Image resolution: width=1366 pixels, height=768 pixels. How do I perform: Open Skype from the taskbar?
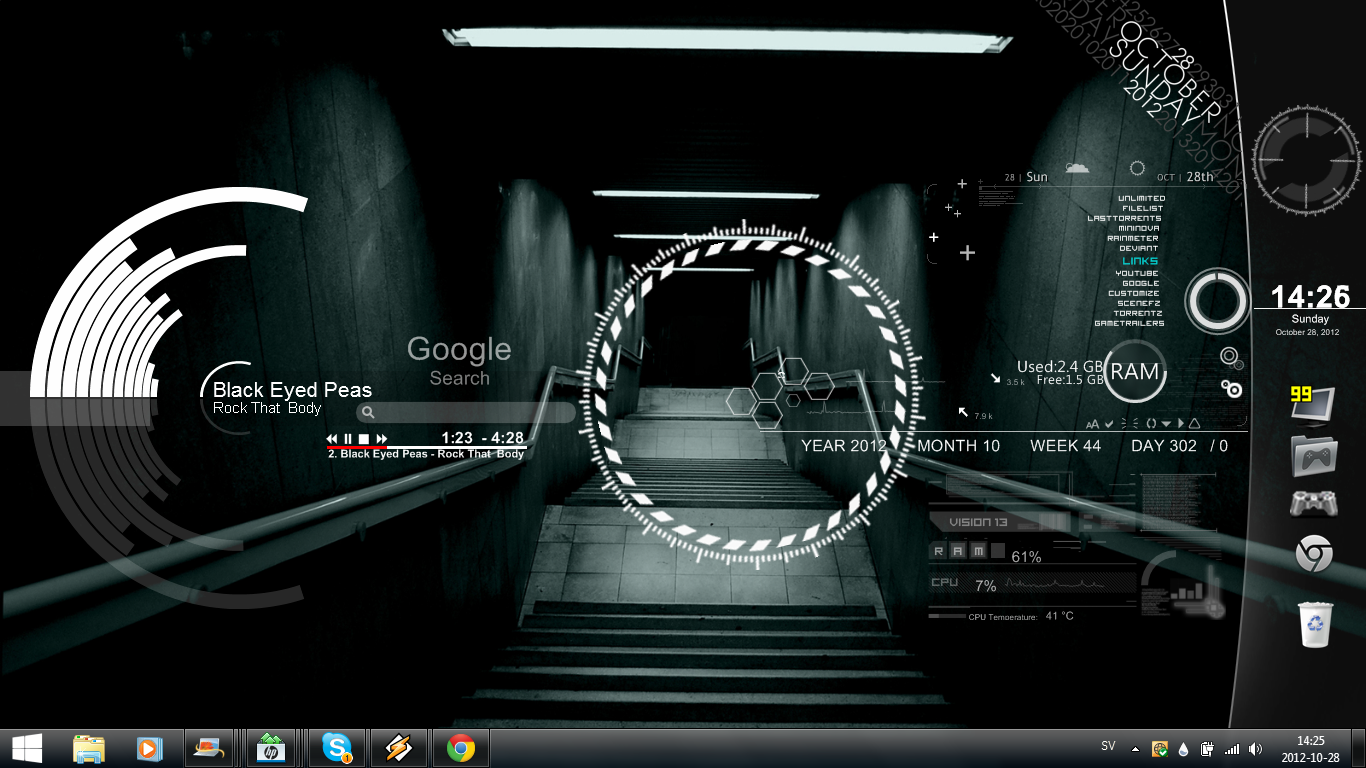pyautogui.click(x=337, y=748)
